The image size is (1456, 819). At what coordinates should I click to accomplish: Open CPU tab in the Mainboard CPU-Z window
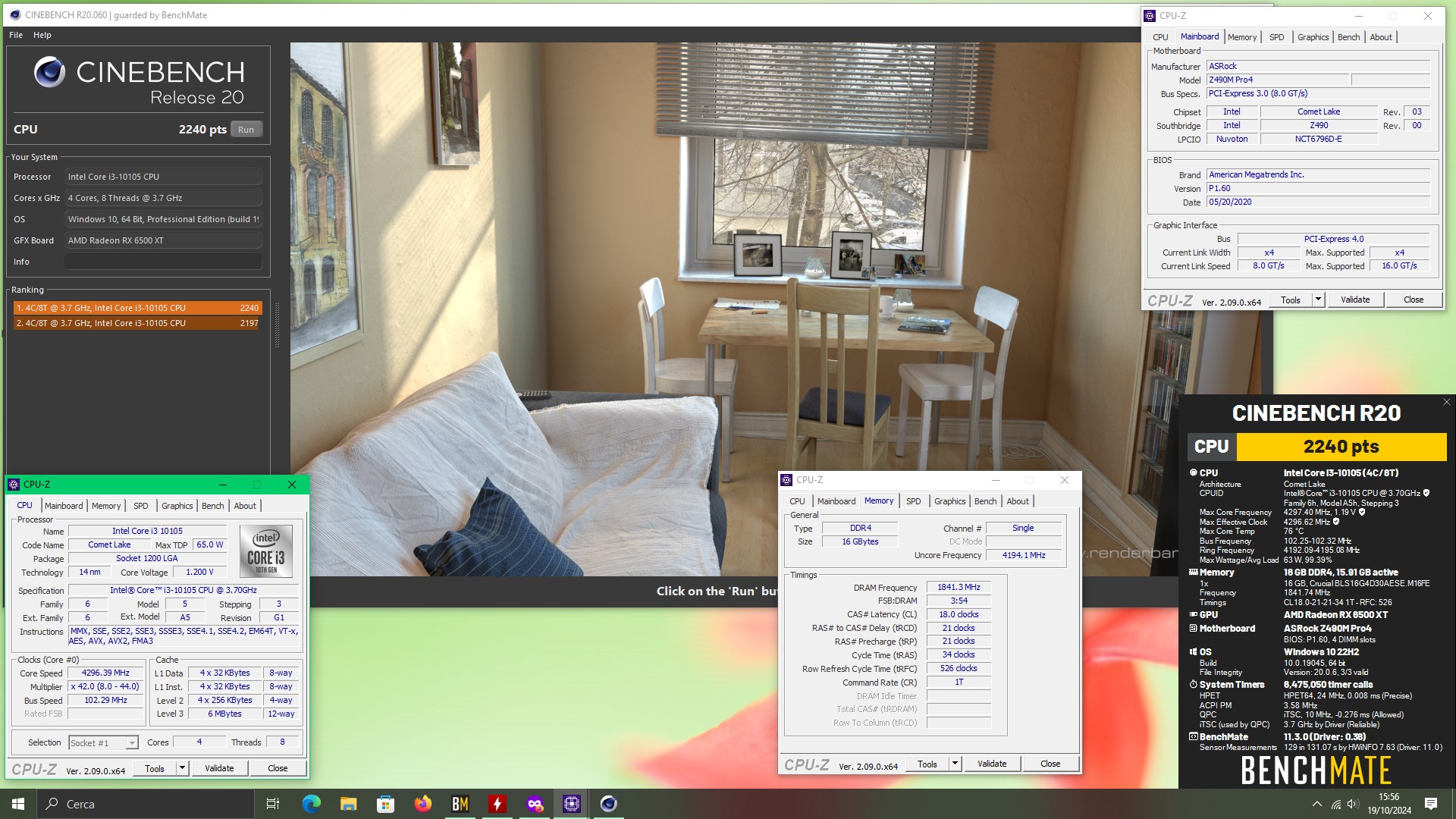pyautogui.click(x=1160, y=37)
